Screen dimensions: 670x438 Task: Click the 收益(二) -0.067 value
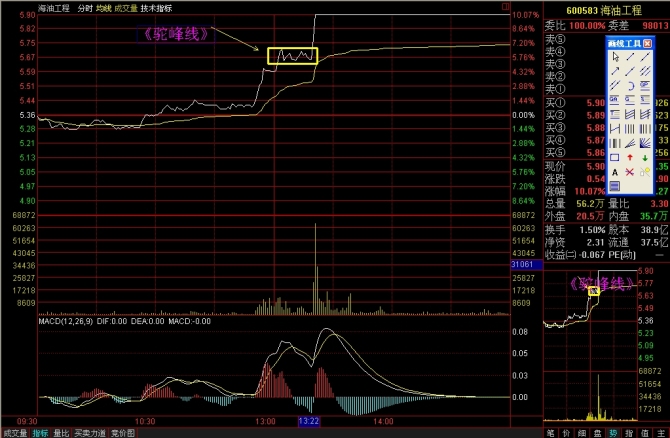tap(591, 255)
